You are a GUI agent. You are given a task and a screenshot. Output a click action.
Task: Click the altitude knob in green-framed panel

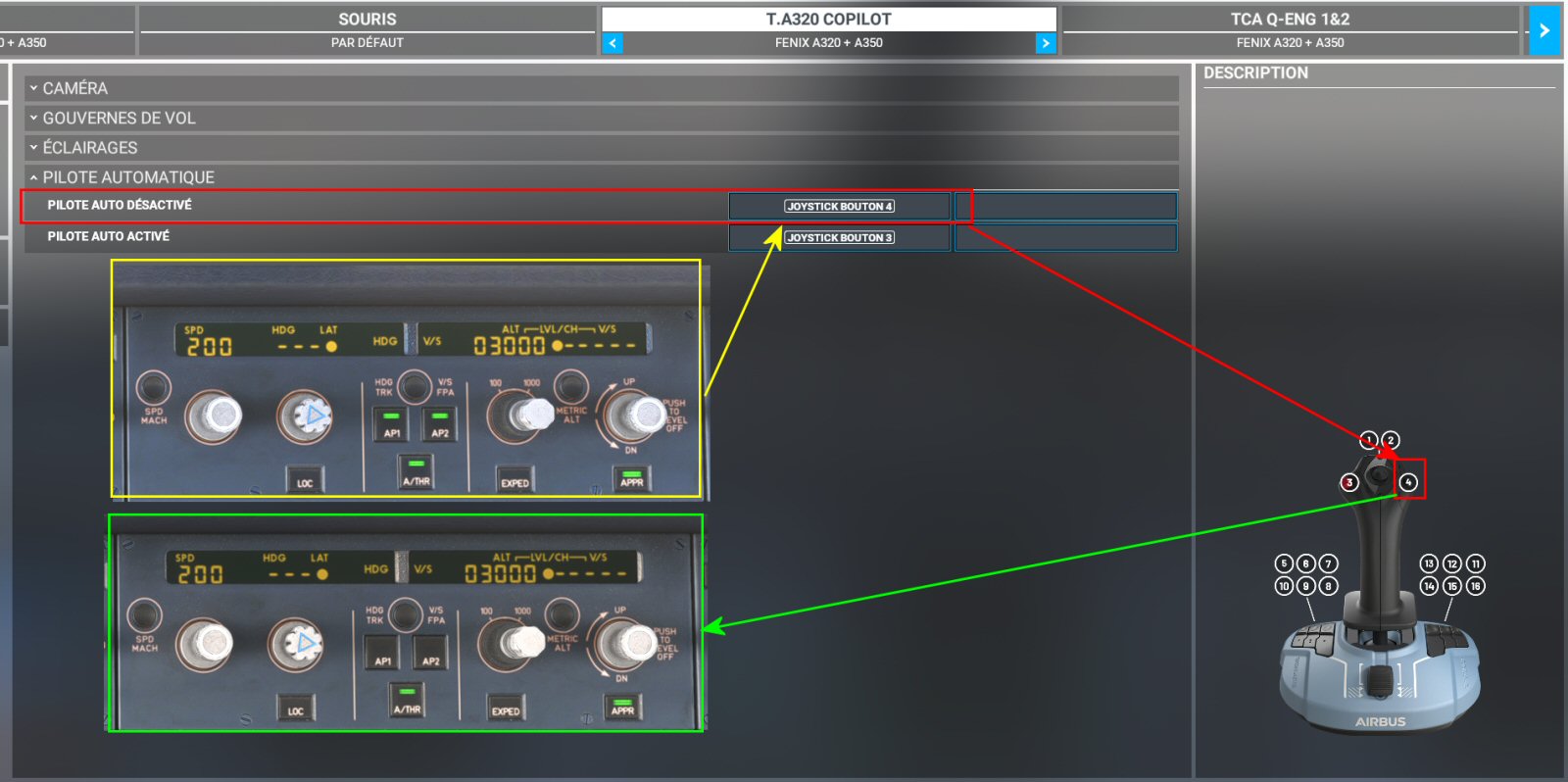514,642
